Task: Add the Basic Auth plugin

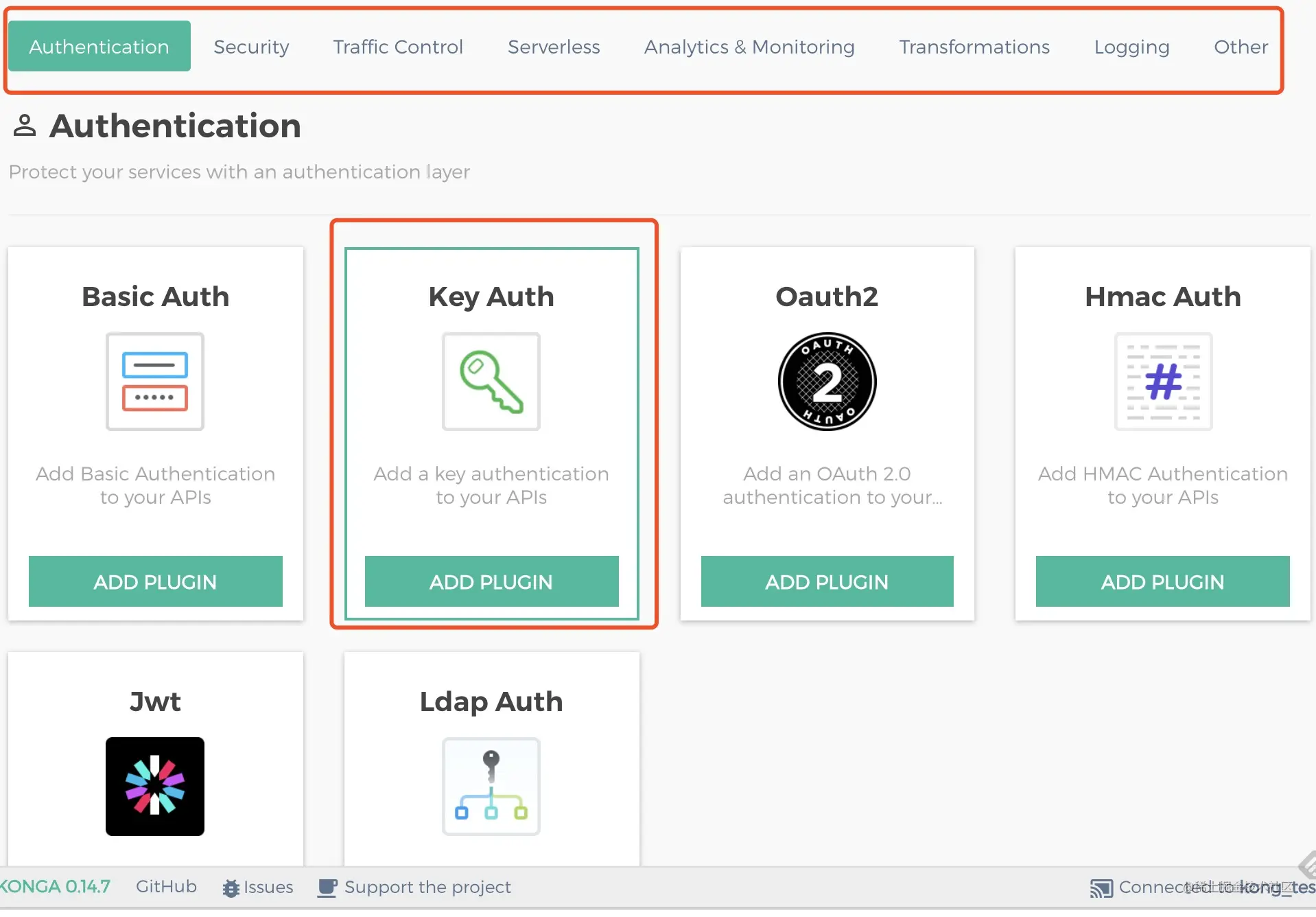Action: tap(155, 581)
